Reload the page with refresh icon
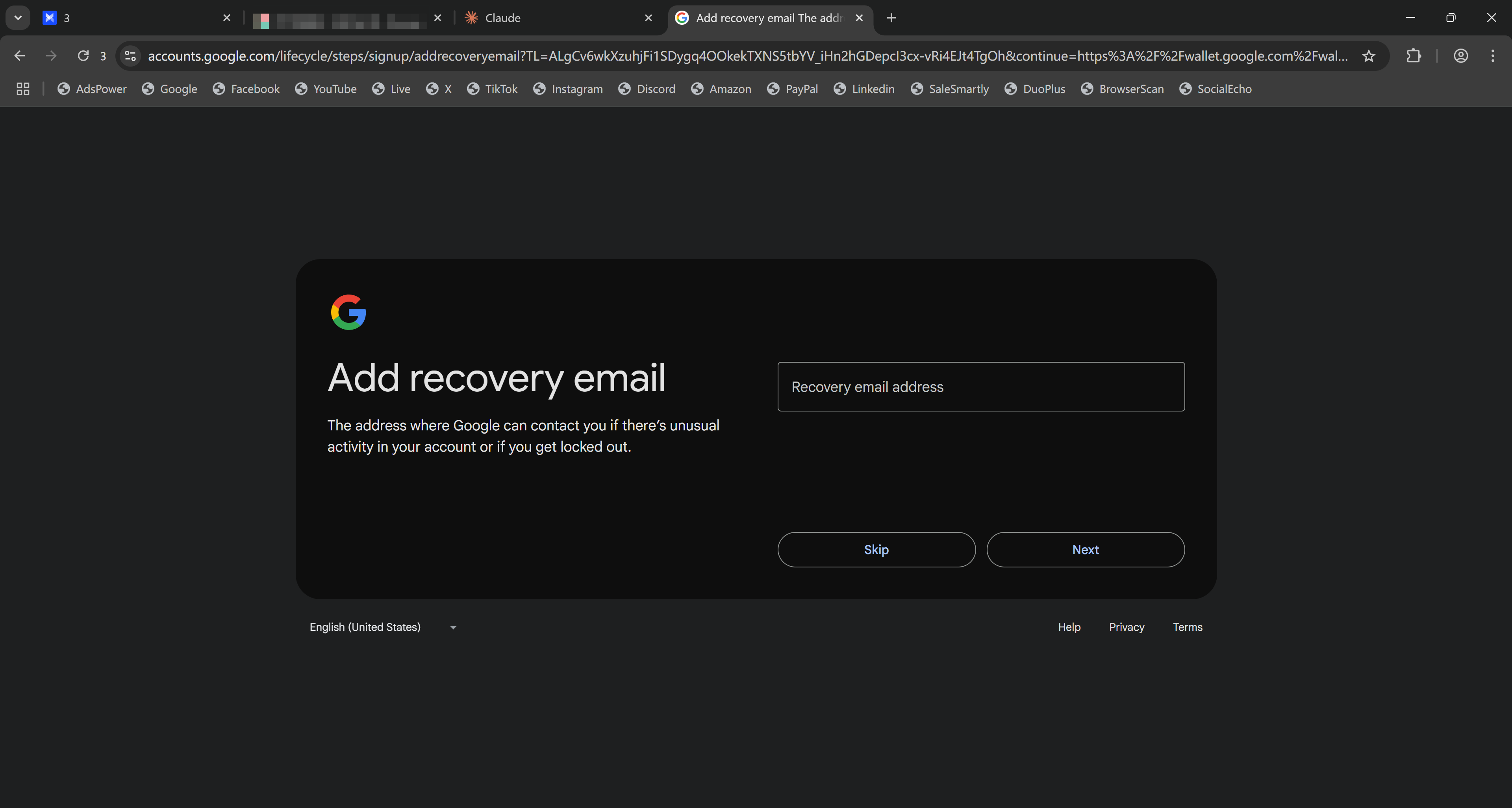This screenshot has height=808, width=1512. coord(83,56)
